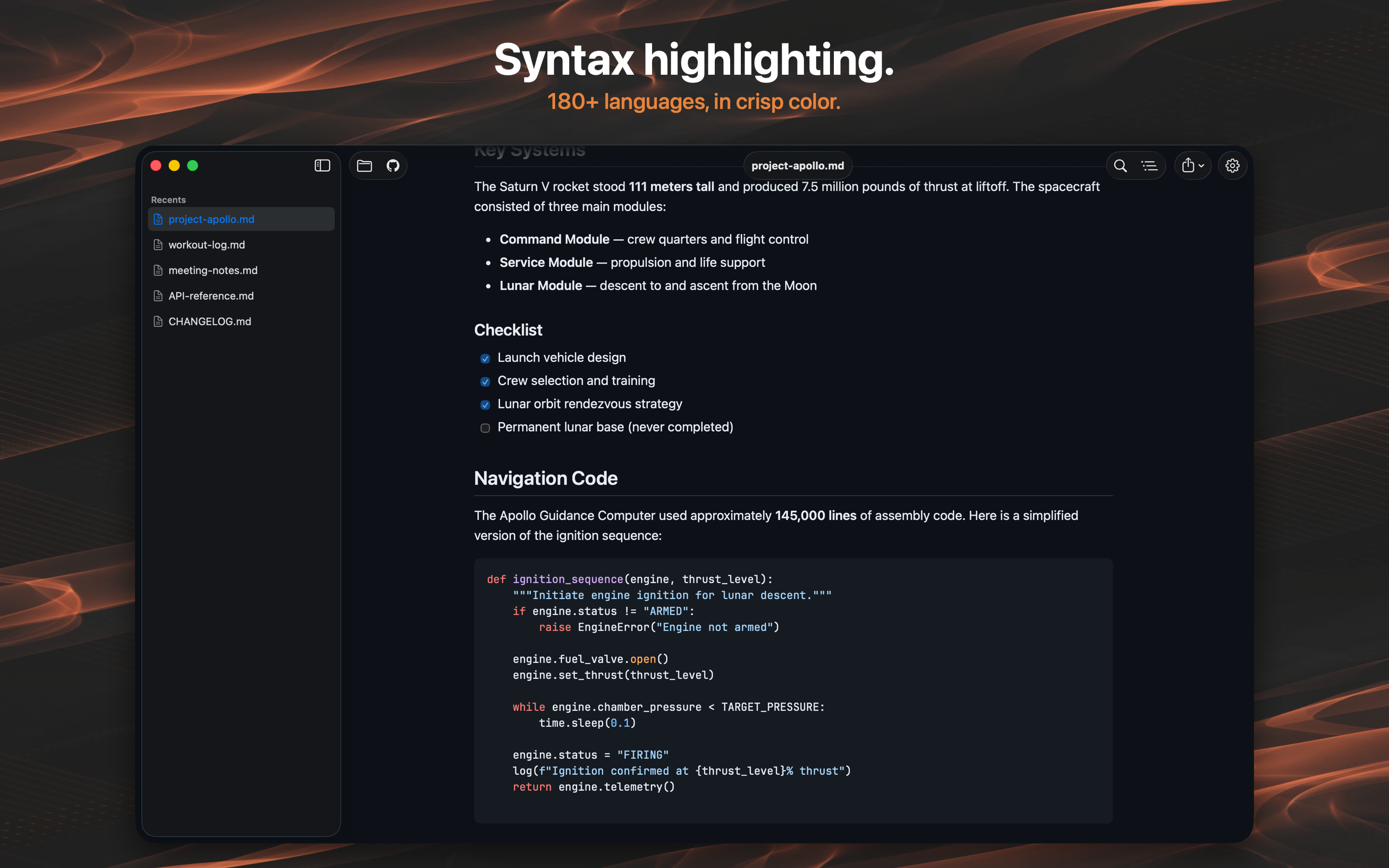Click the Checklist heading
This screenshot has width=1389, height=868.
coord(508,330)
